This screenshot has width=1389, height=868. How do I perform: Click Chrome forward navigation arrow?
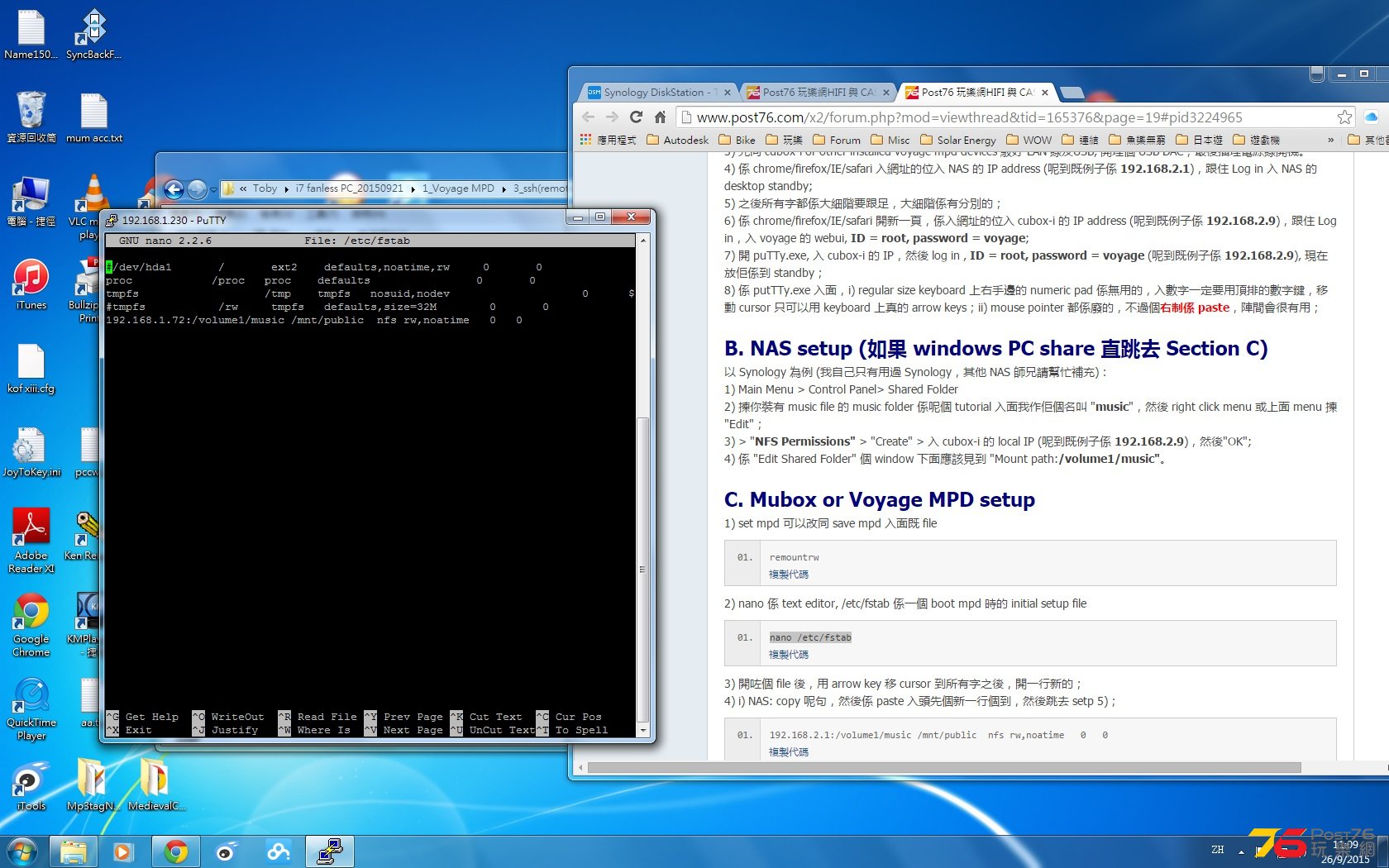point(612,117)
